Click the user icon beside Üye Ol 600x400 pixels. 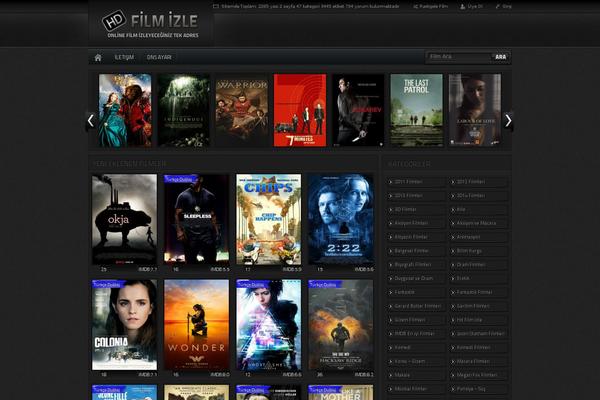click(462, 7)
